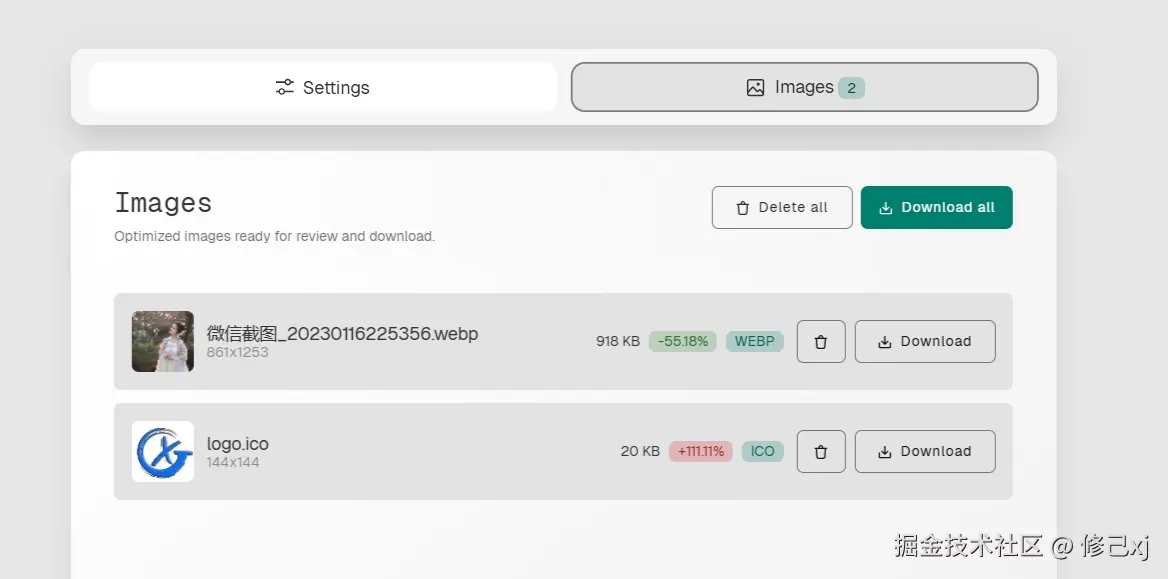Switch to the Settings tab
1168x579 pixels.
coord(323,87)
